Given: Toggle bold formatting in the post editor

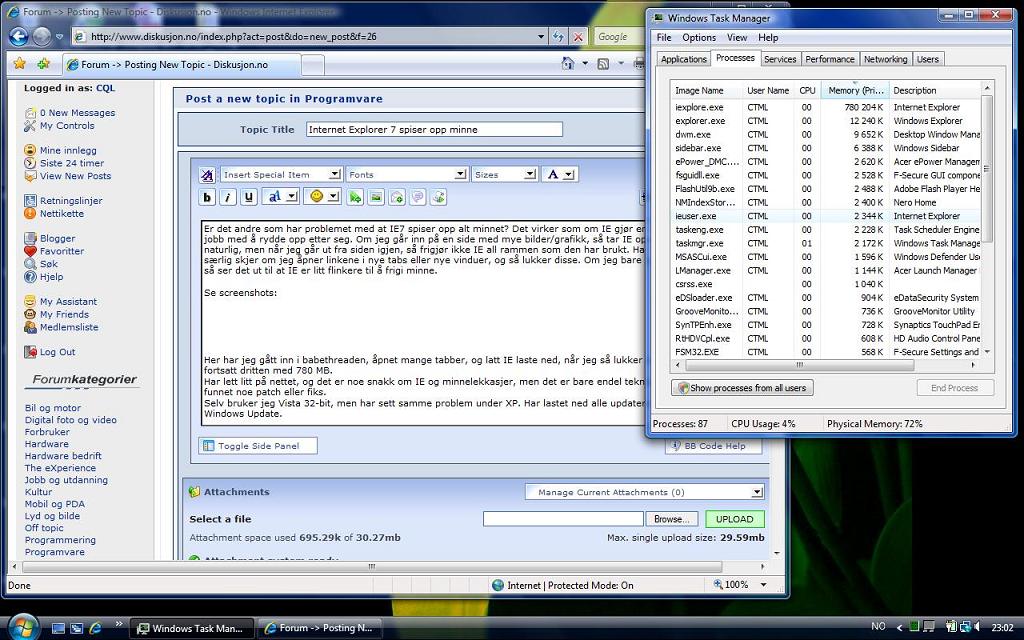Looking at the screenshot, I should coord(207,197).
